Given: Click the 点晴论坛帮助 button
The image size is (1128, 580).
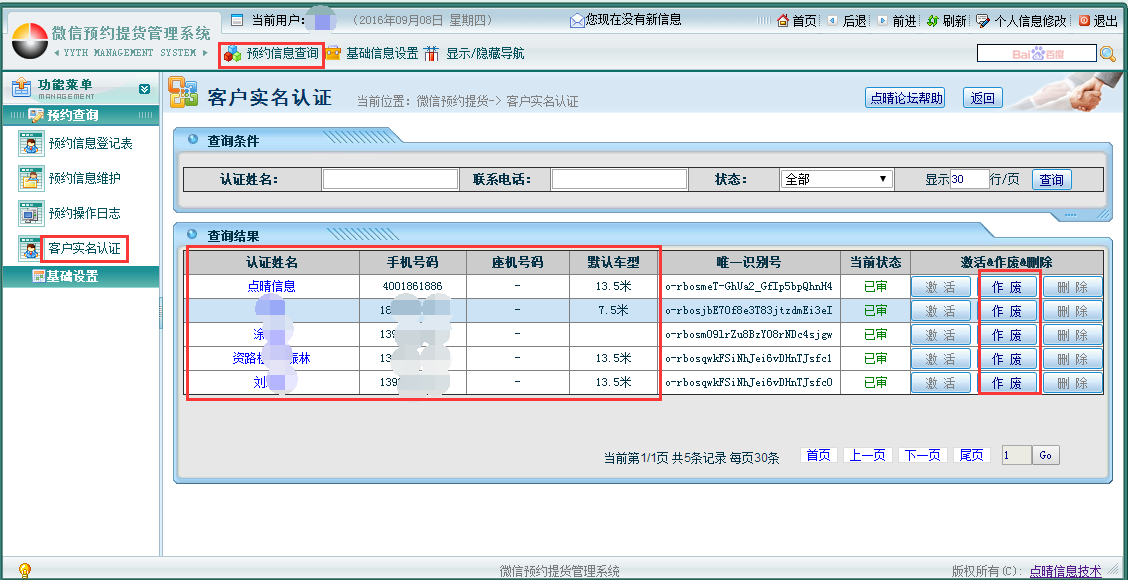Looking at the screenshot, I should 905,98.
